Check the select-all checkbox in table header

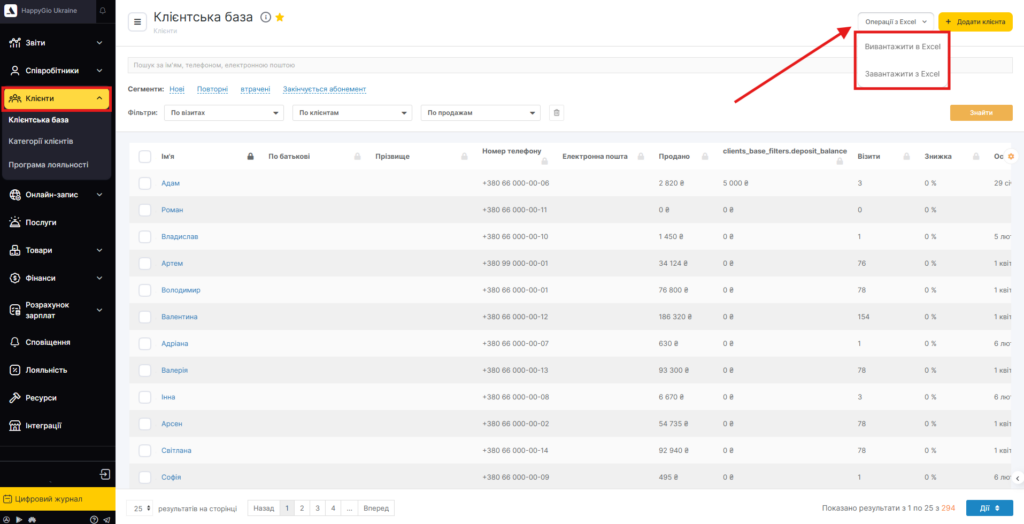pyautogui.click(x=145, y=156)
